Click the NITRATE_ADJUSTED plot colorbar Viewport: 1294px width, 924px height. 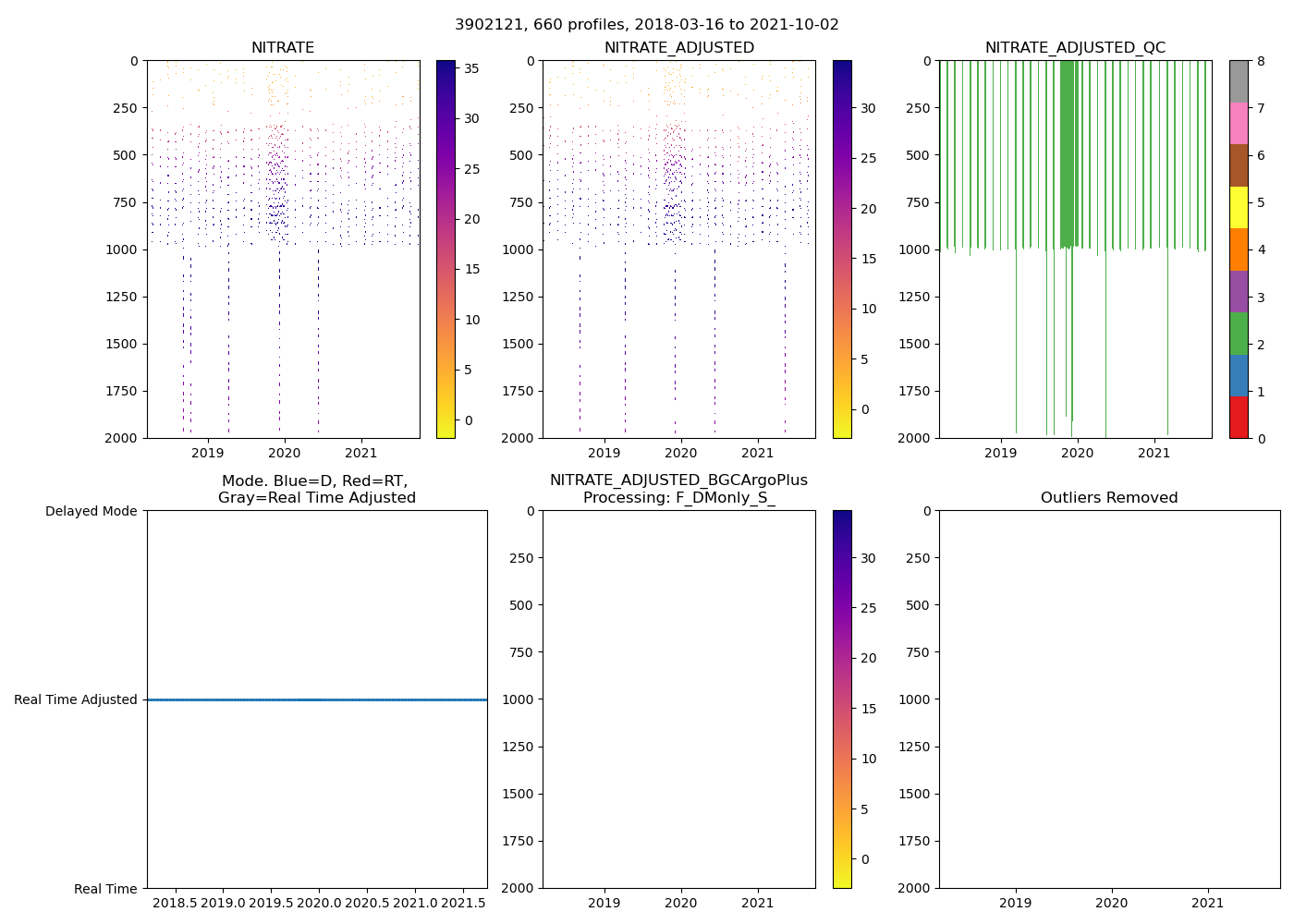coord(842,249)
